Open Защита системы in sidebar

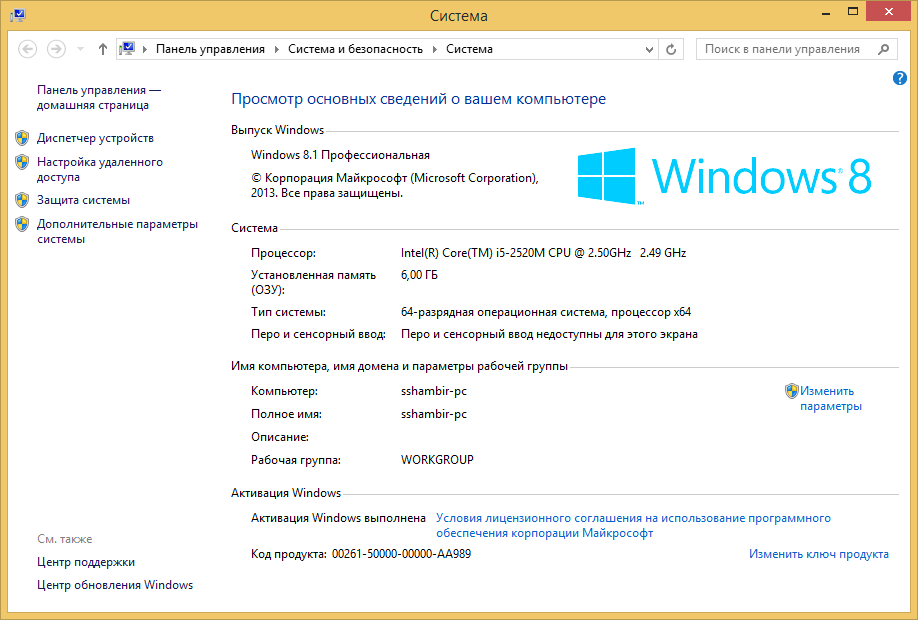click(83, 200)
